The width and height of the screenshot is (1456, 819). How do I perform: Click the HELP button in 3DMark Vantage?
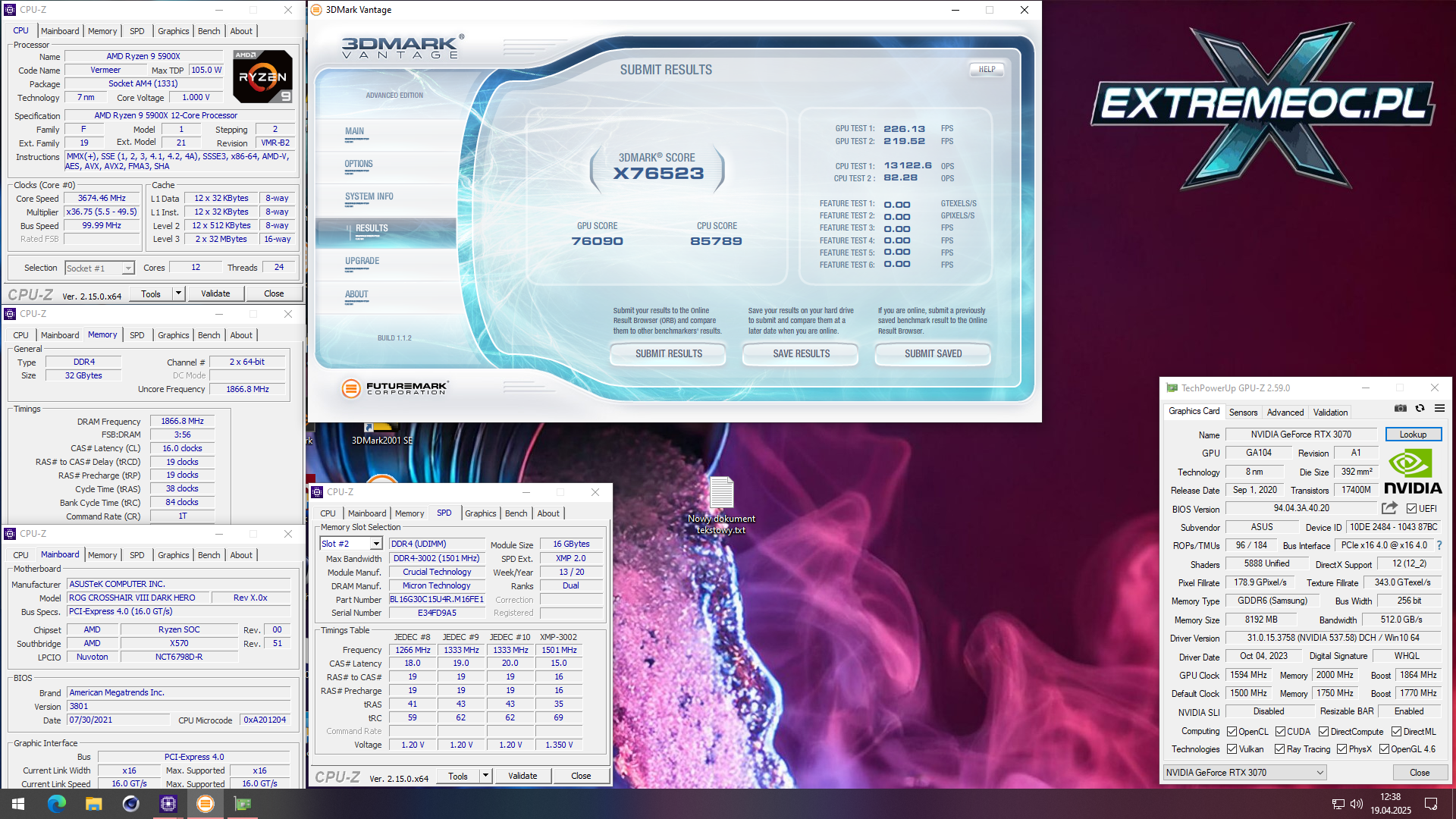(987, 69)
